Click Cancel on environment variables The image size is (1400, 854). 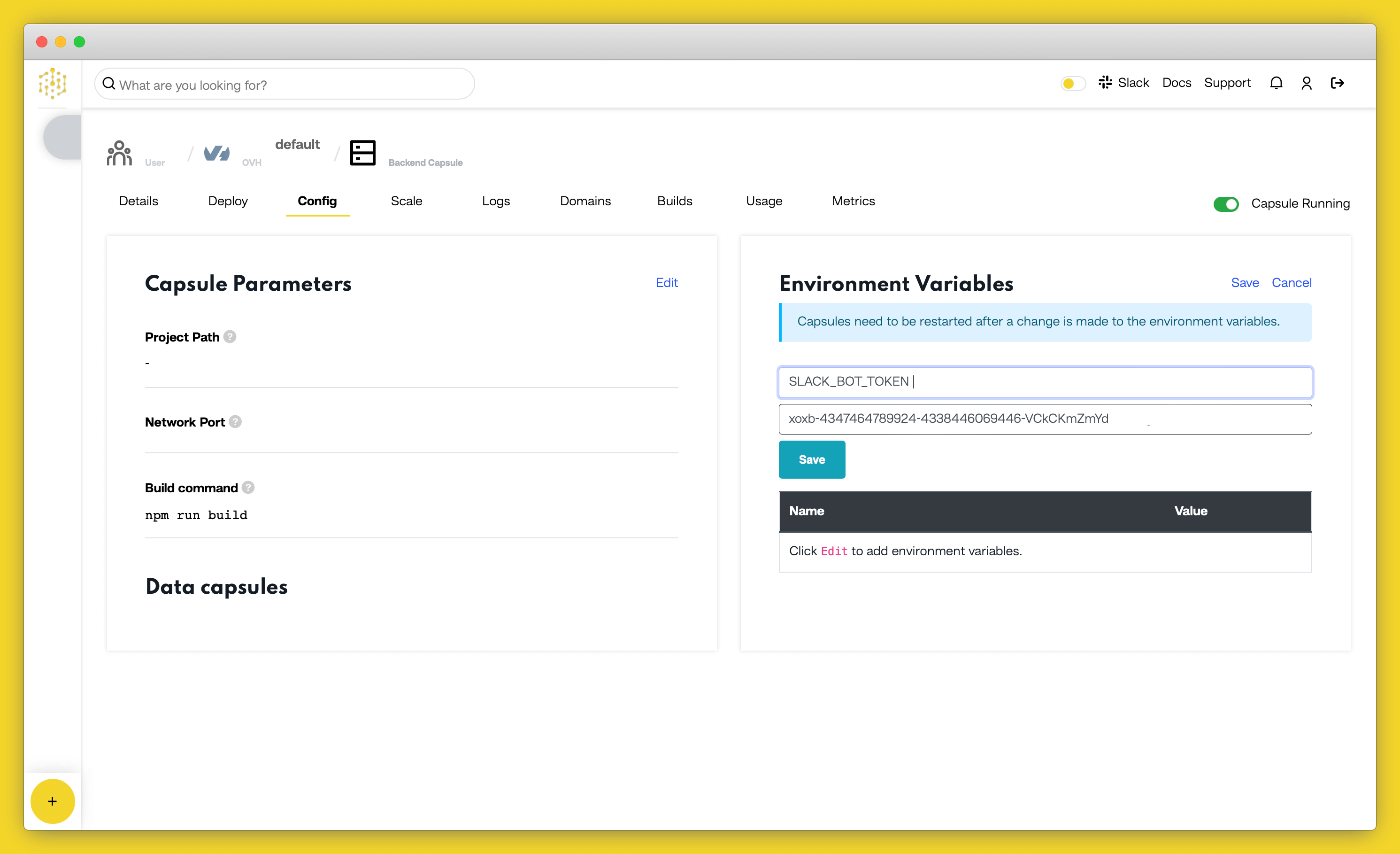pyautogui.click(x=1291, y=282)
